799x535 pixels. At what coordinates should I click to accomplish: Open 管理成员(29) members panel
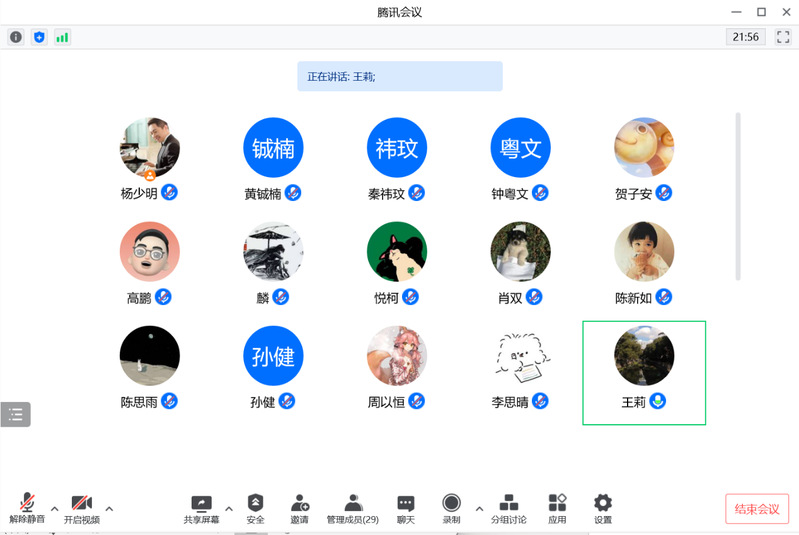tap(352, 504)
